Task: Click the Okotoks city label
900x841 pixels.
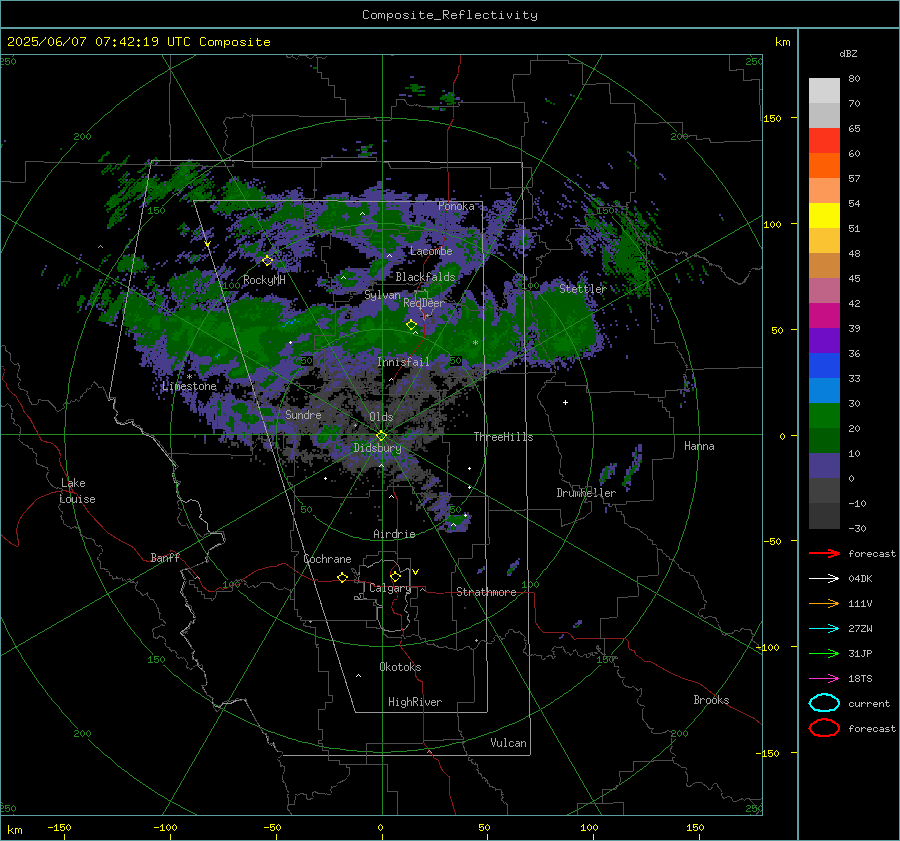Action: tap(400, 667)
